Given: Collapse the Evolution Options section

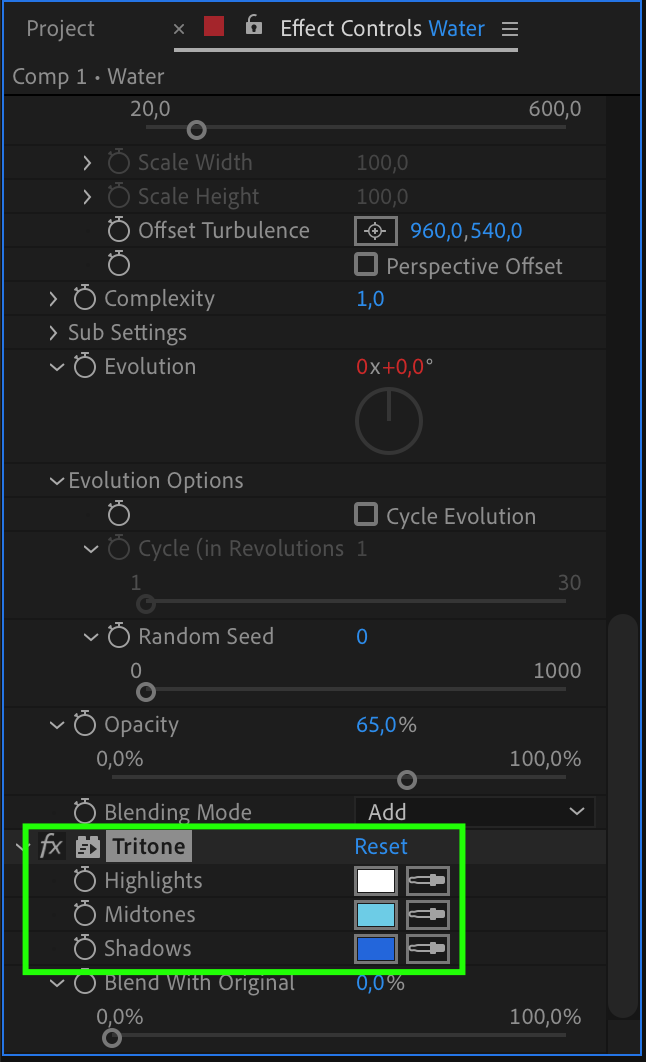Looking at the screenshot, I should (x=57, y=481).
